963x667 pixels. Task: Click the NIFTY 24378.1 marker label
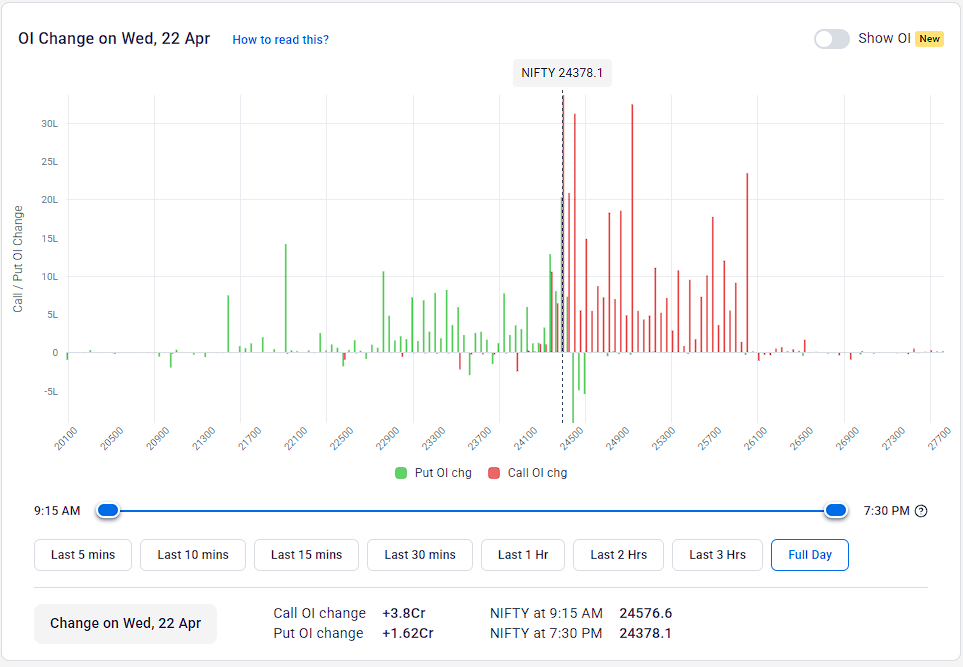[x=562, y=72]
